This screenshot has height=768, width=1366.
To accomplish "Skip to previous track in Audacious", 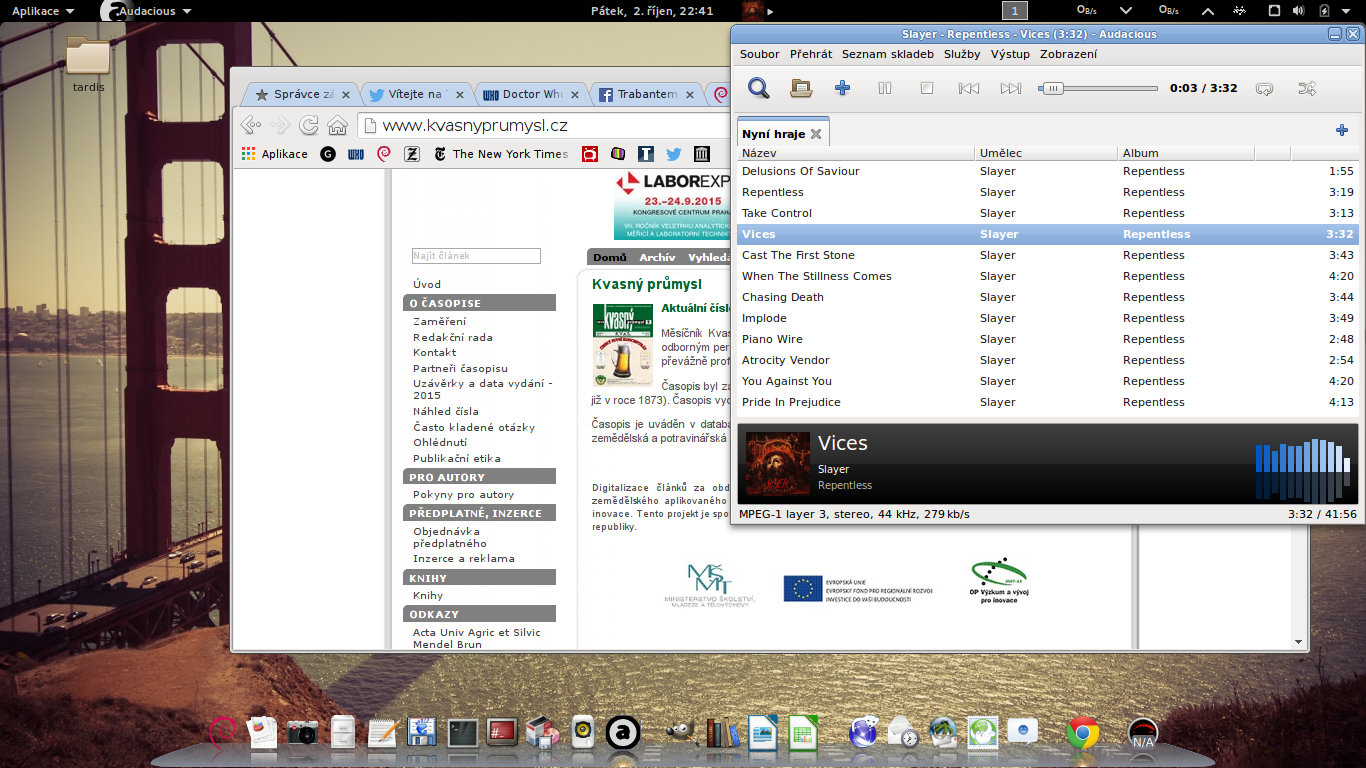I will tap(969, 88).
